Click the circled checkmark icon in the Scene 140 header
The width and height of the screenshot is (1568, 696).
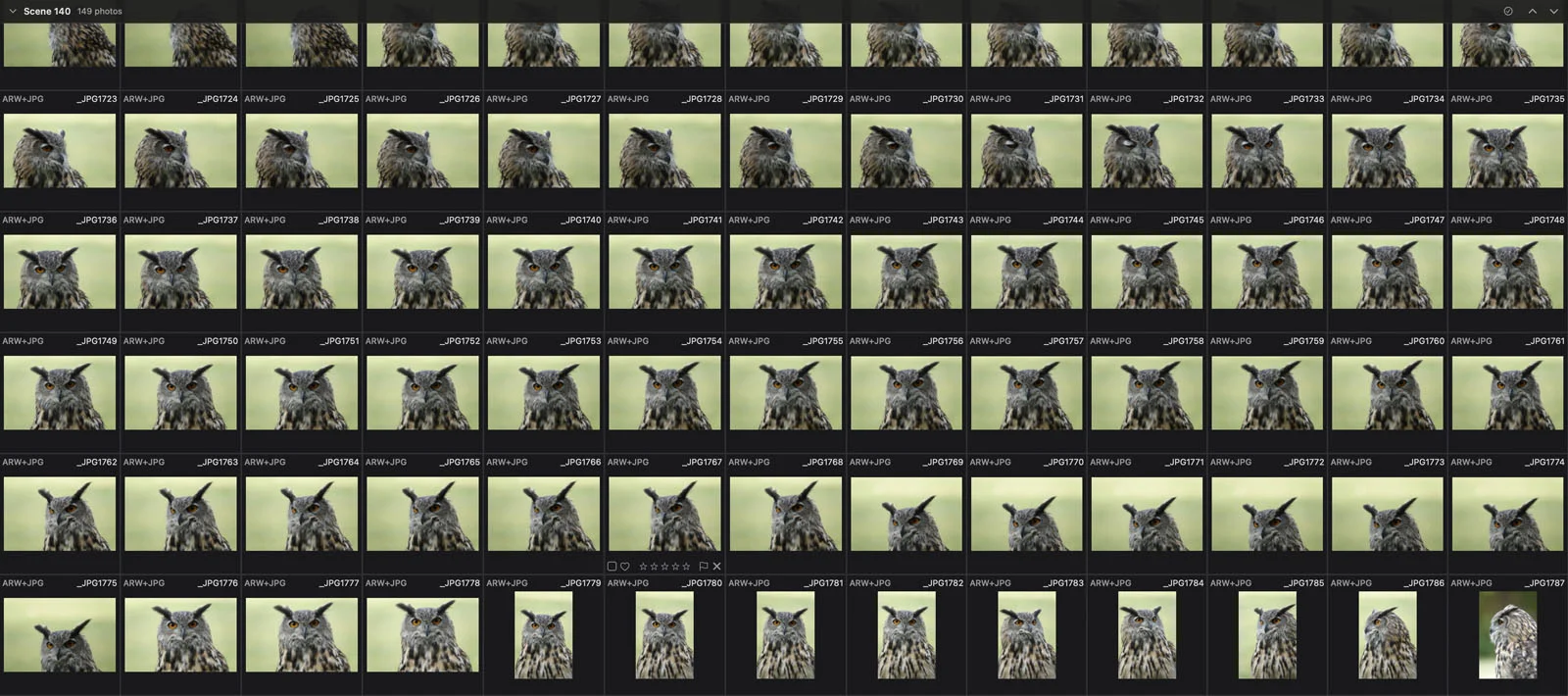point(1508,11)
